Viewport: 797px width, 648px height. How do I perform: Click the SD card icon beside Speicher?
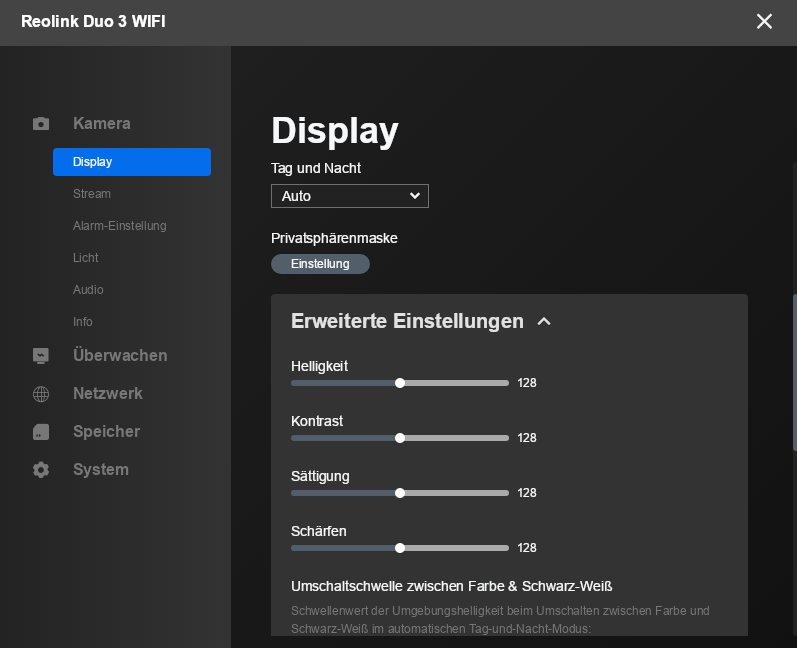[41, 432]
